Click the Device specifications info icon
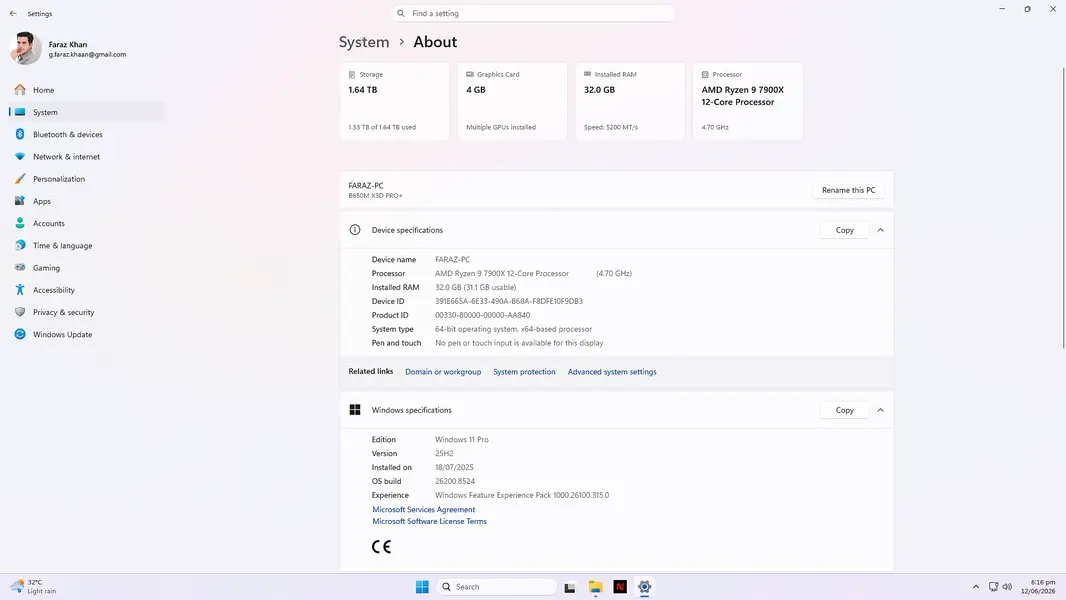 coord(355,230)
